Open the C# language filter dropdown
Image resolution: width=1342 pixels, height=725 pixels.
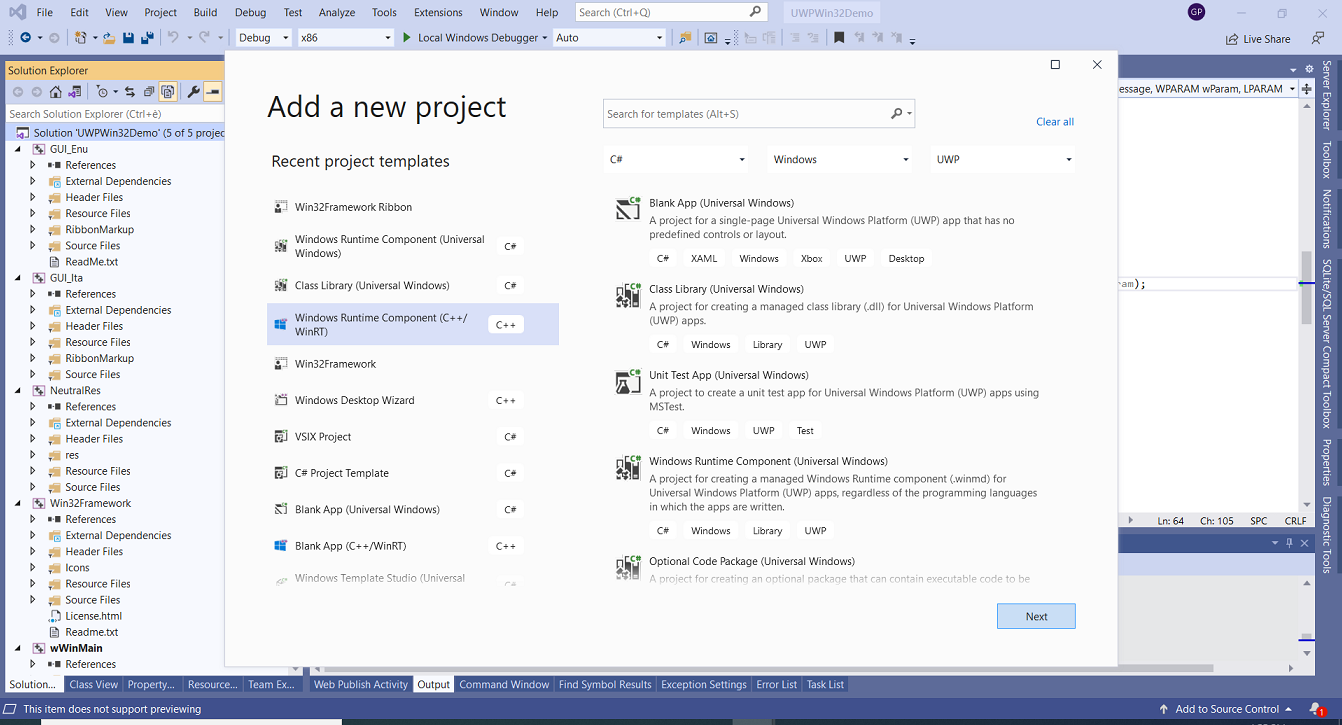(x=676, y=159)
